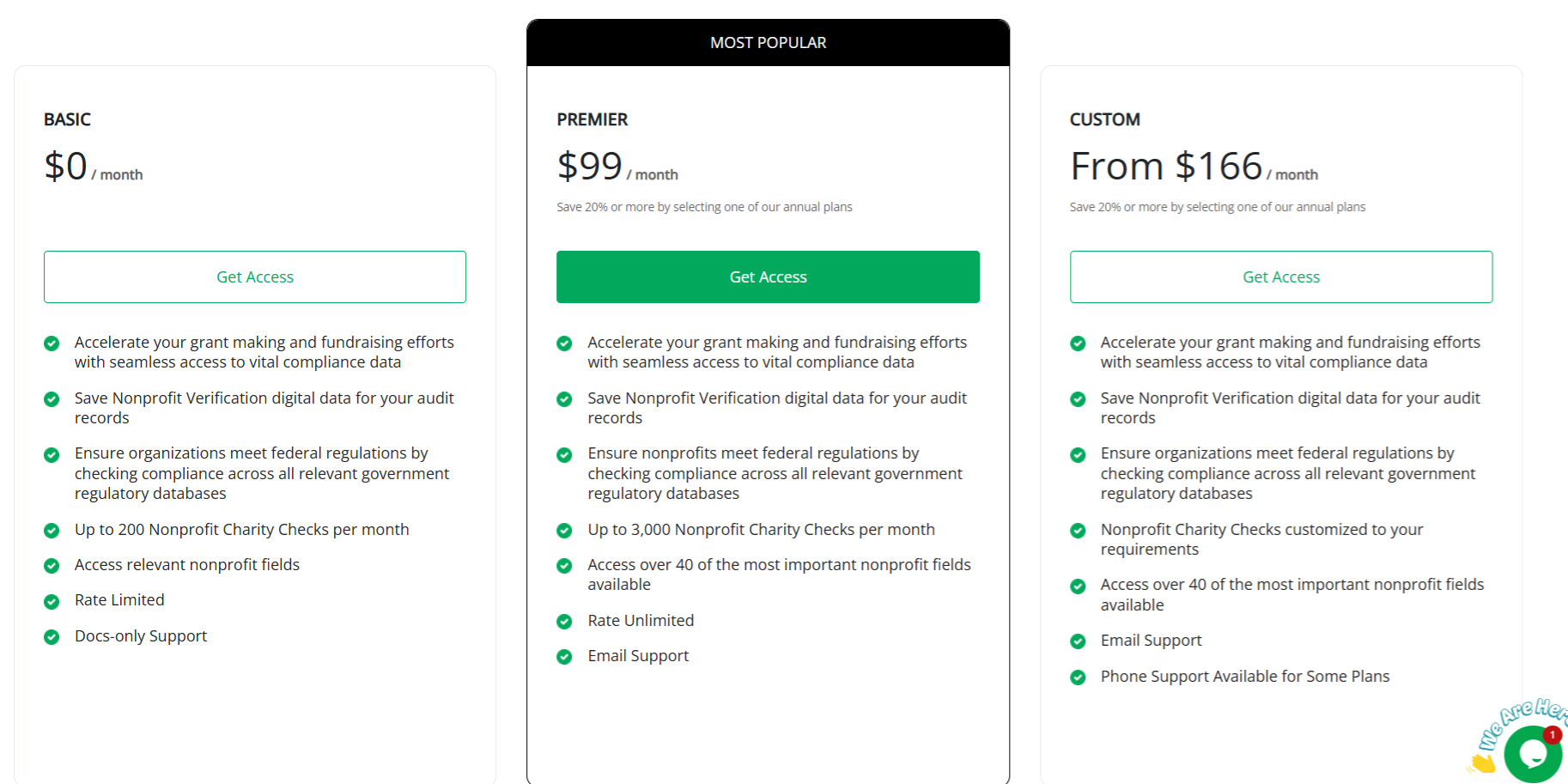The image size is (1568, 784).
Task: Click checkmark beside Phone Support Available feature
Action: (1078, 677)
